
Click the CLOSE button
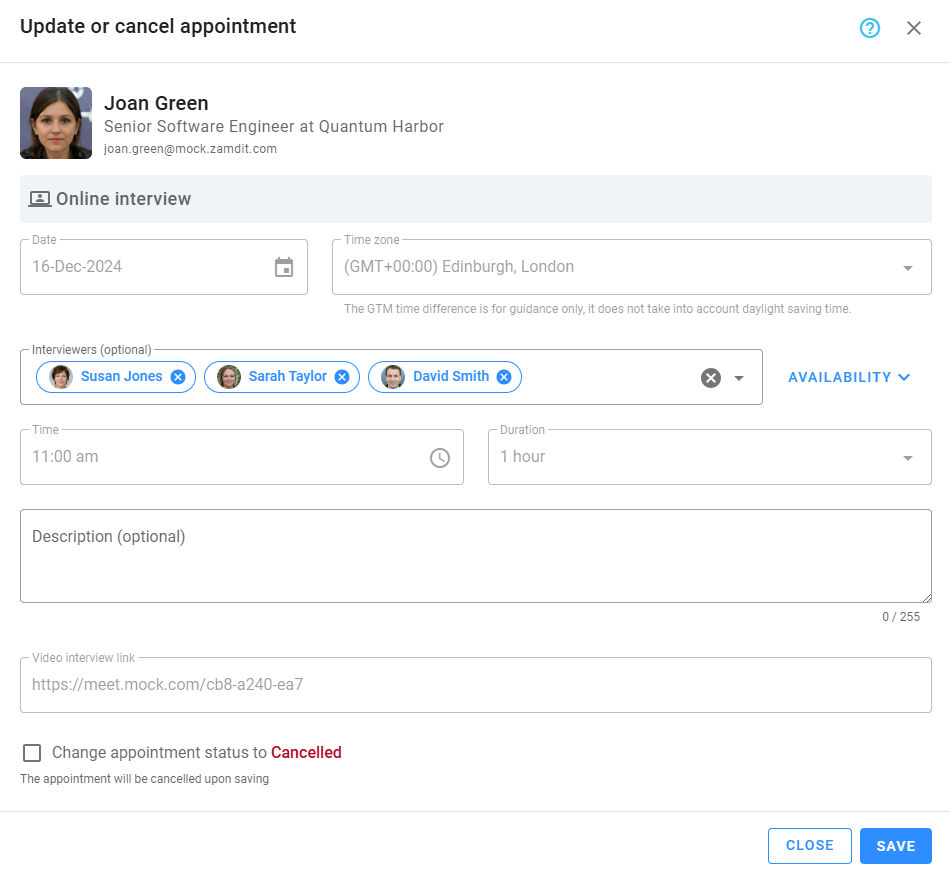(809, 845)
